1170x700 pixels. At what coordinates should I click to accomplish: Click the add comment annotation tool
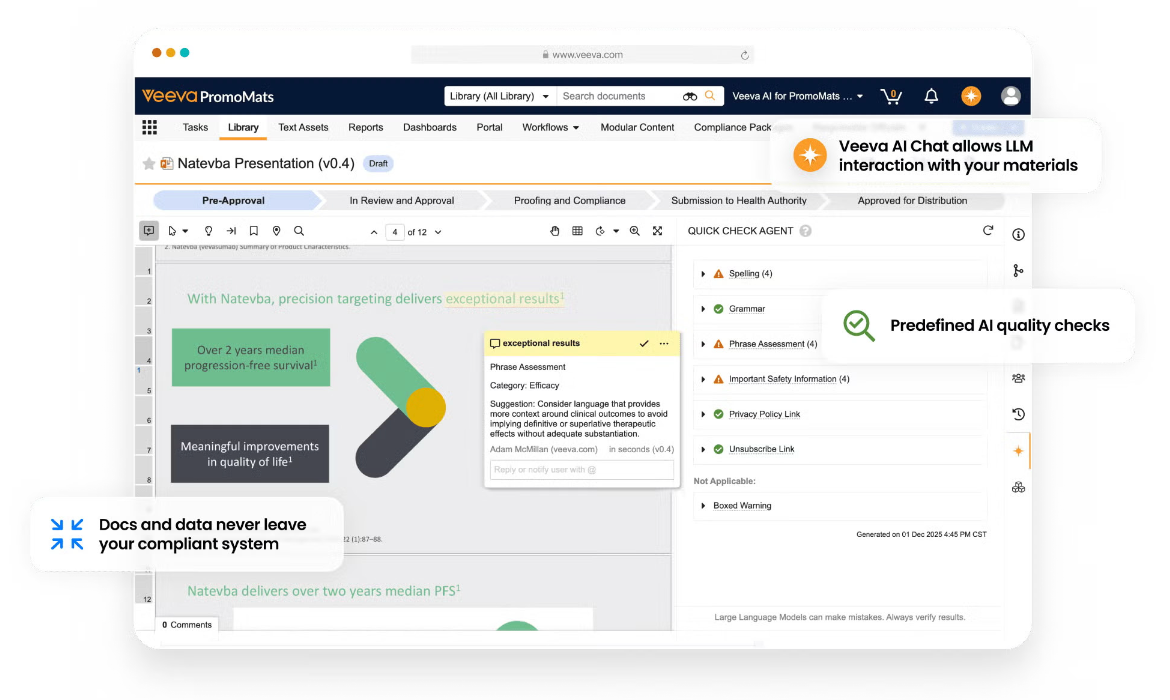tap(149, 231)
